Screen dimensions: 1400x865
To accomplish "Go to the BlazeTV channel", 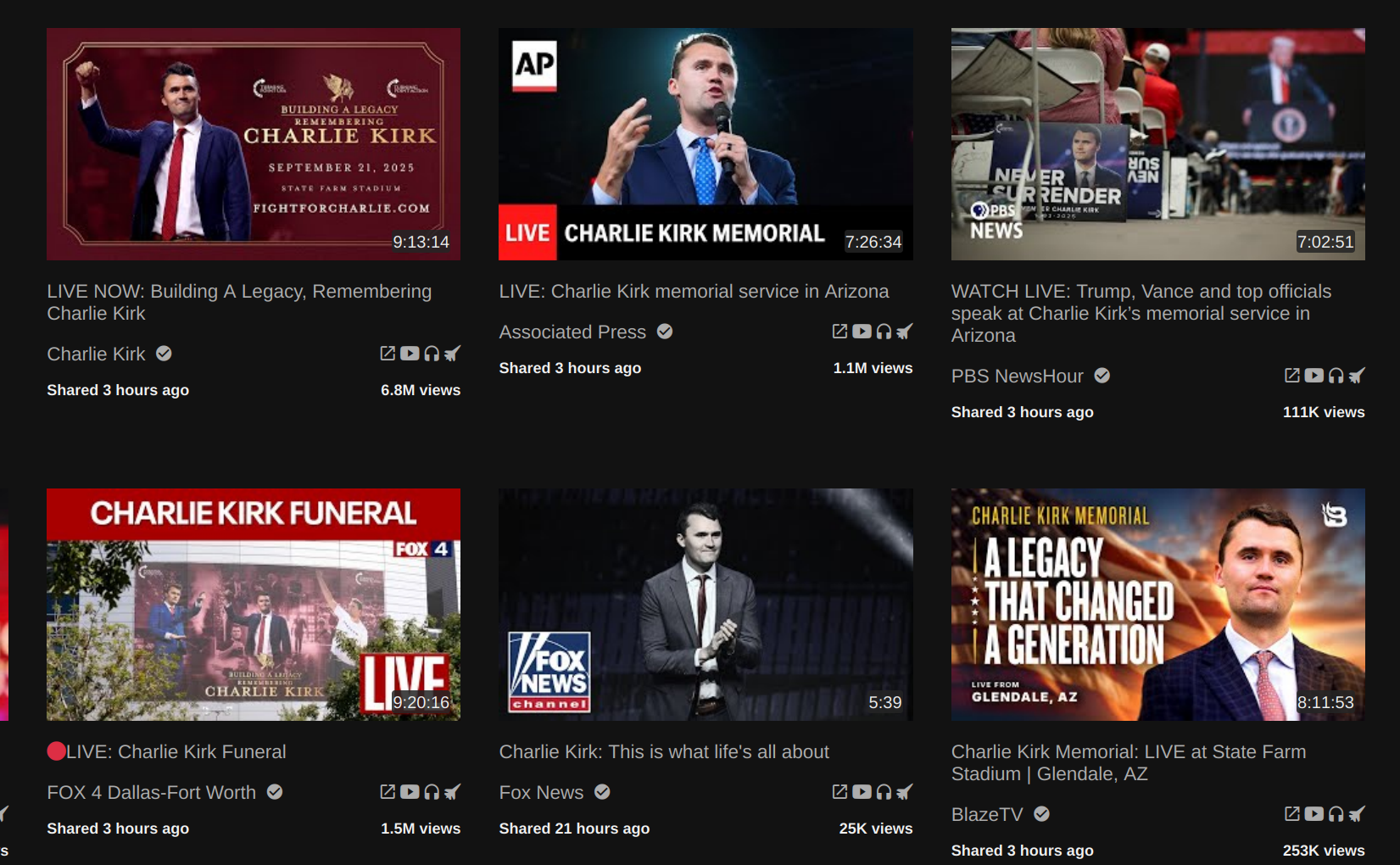I will pos(987,815).
